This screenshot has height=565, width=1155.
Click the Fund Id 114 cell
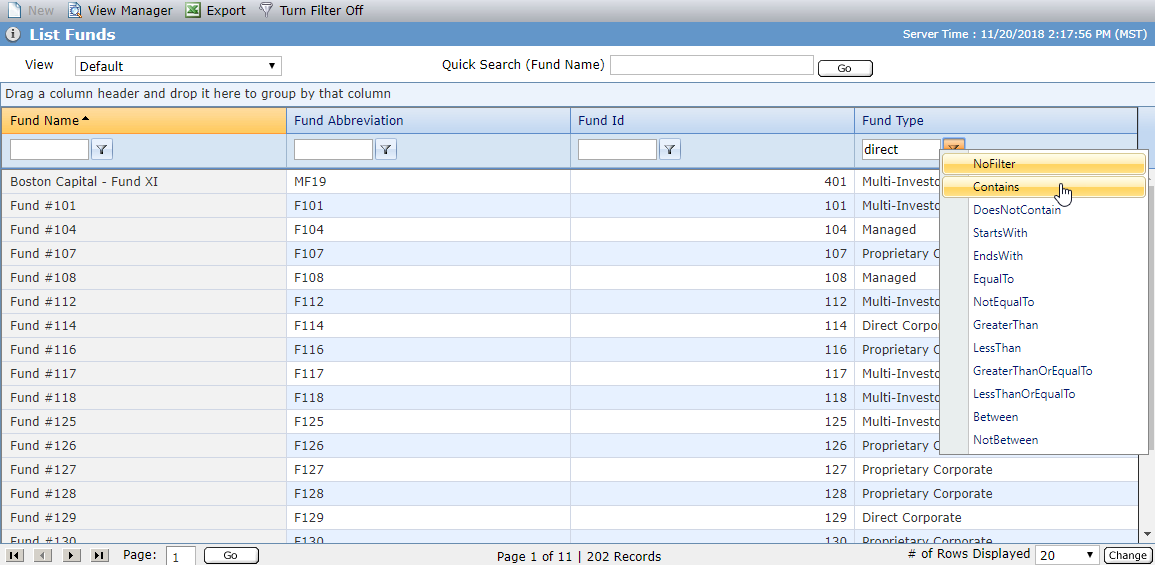tap(712, 326)
